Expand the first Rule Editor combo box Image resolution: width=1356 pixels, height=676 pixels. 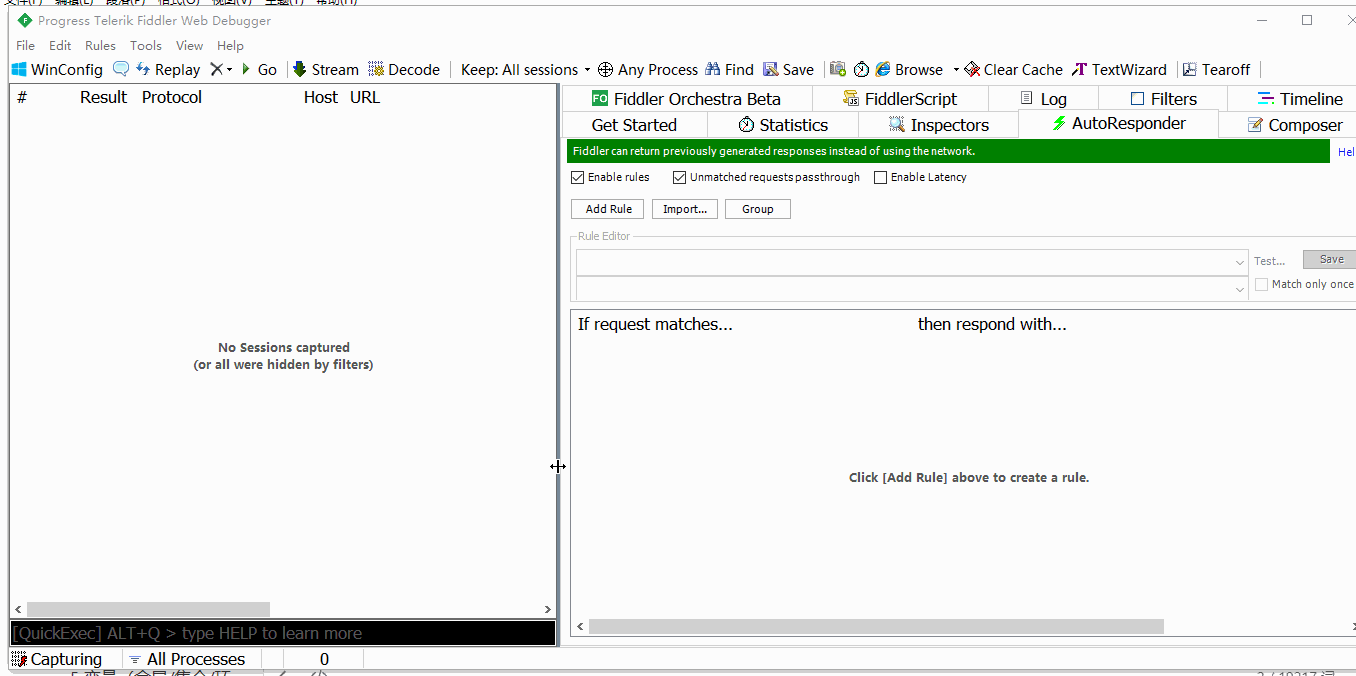[1240, 262]
